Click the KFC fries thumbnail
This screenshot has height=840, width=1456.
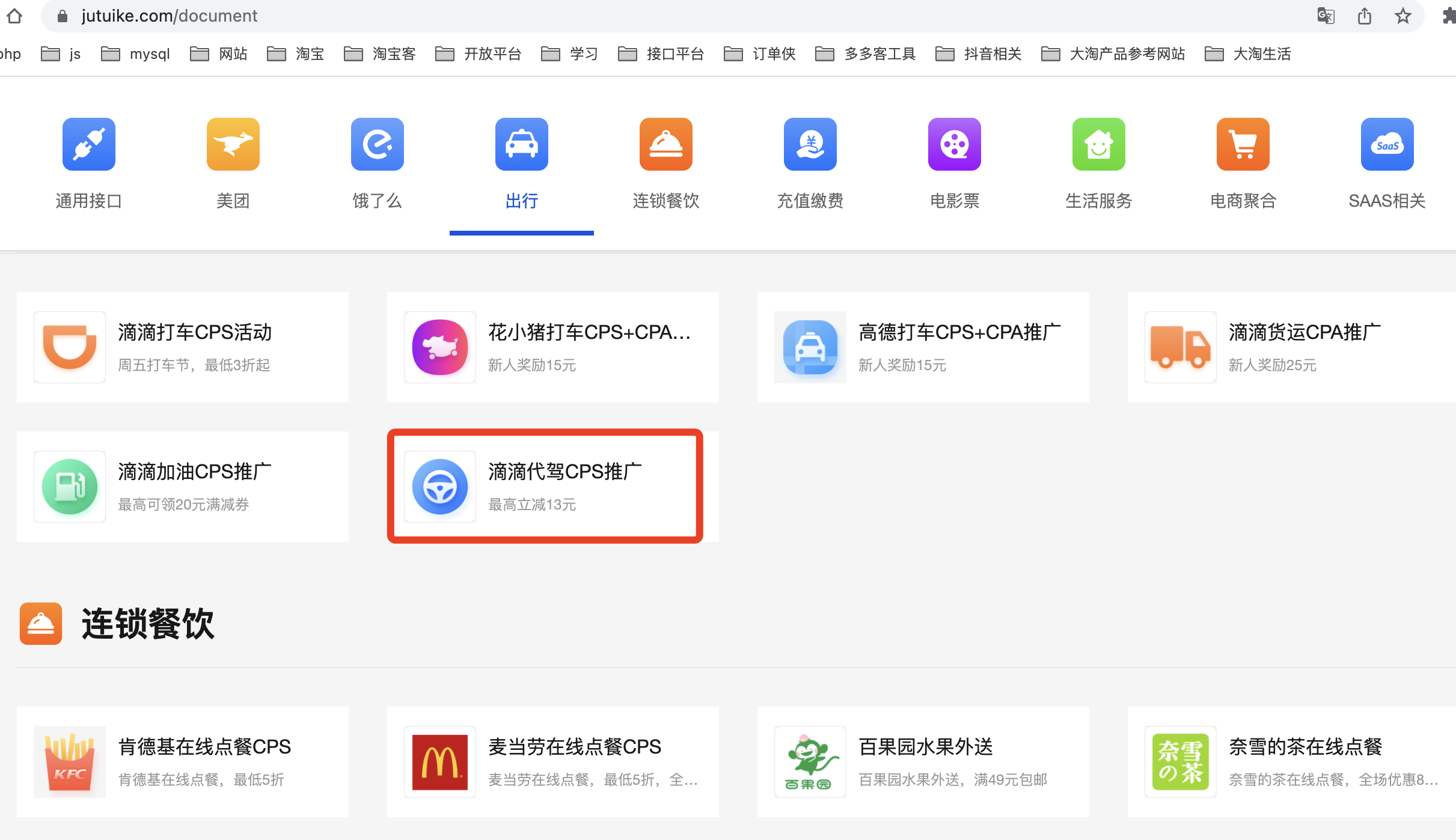click(70, 761)
